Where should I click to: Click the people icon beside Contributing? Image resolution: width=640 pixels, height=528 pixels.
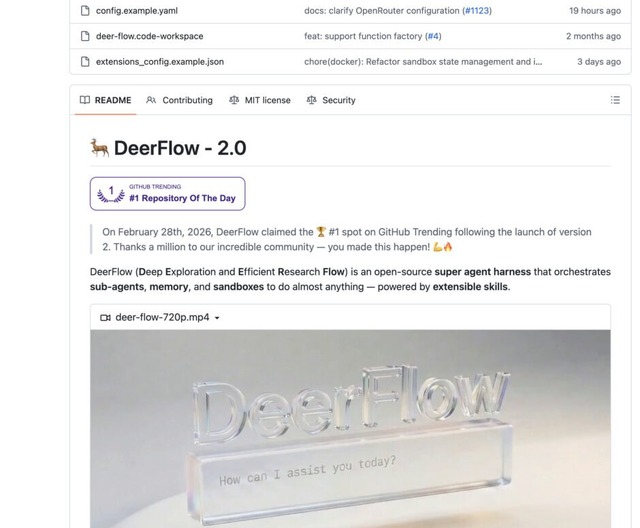pos(151,100)
